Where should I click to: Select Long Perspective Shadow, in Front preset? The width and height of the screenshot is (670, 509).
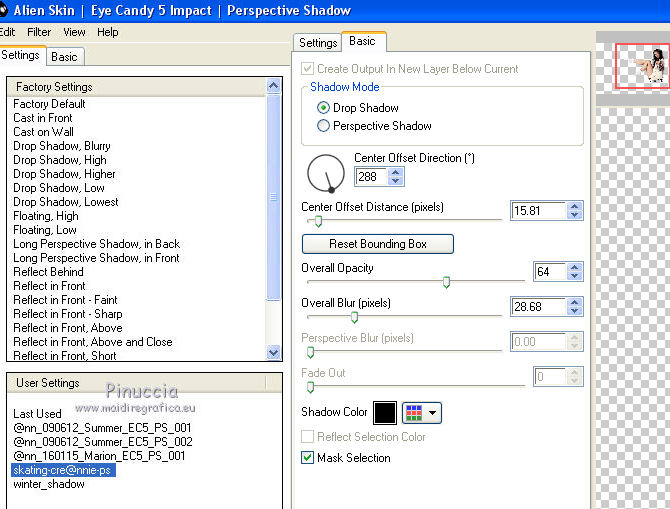pyautogui.click(x=97, y=258)
